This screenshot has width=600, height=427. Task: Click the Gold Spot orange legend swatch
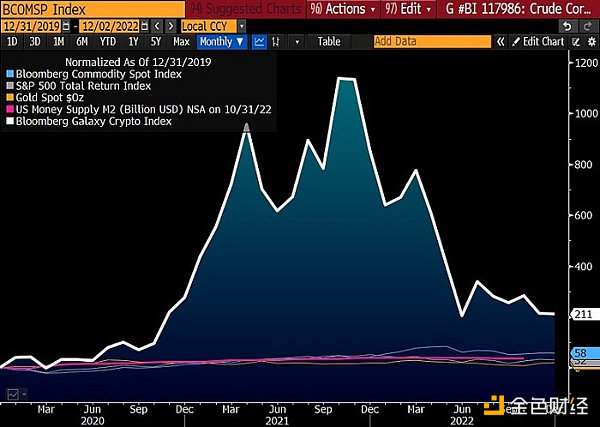tap(10, 98)
